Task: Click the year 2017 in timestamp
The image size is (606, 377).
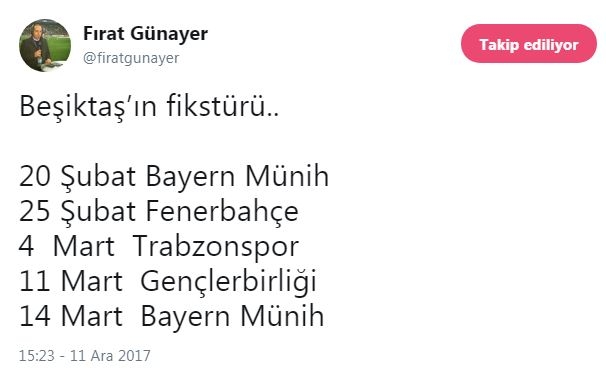Action: pyautogui.click(x=134, y=356)
